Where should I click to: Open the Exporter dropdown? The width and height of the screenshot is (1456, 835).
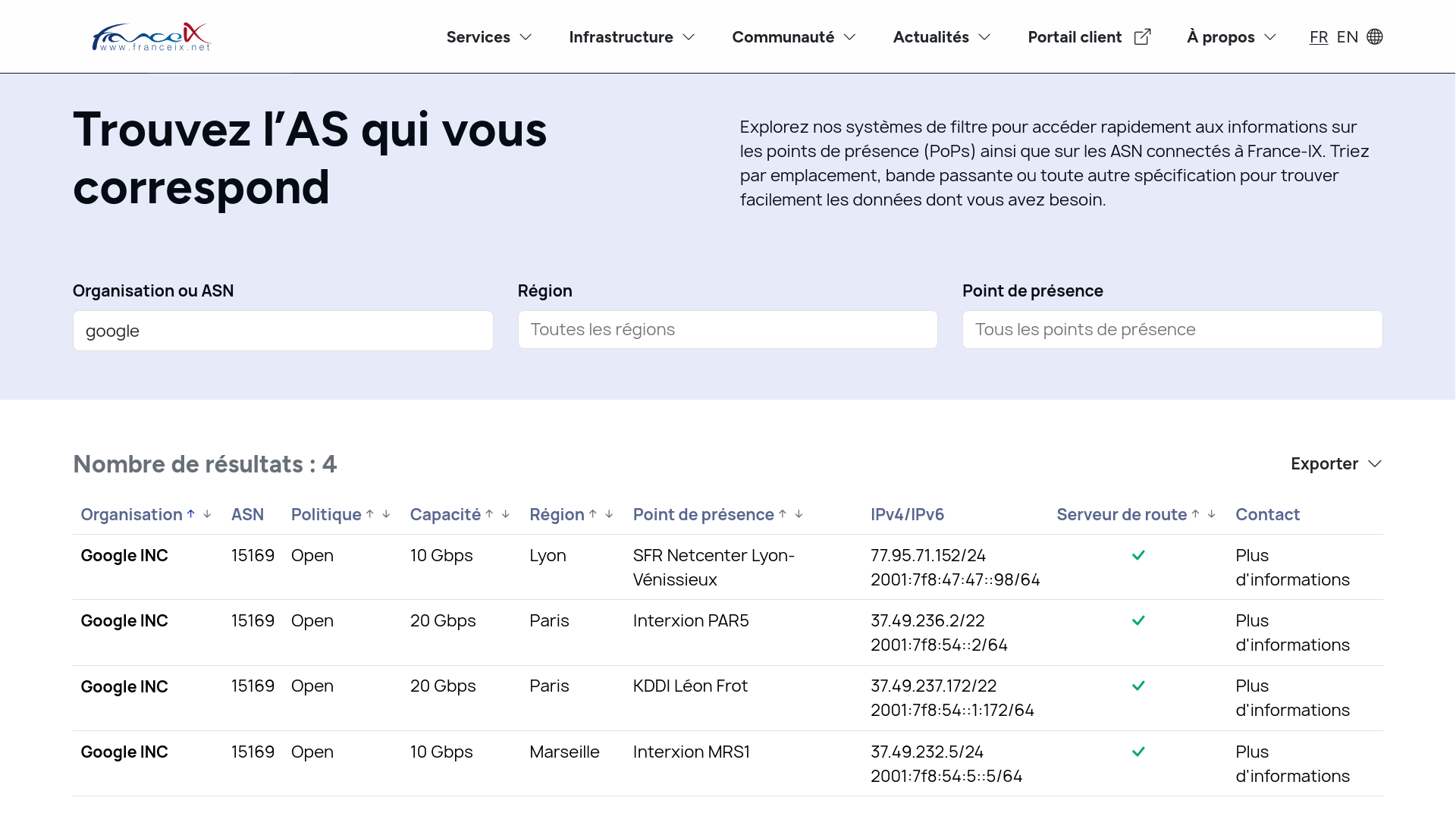[x=1336, y=463]
